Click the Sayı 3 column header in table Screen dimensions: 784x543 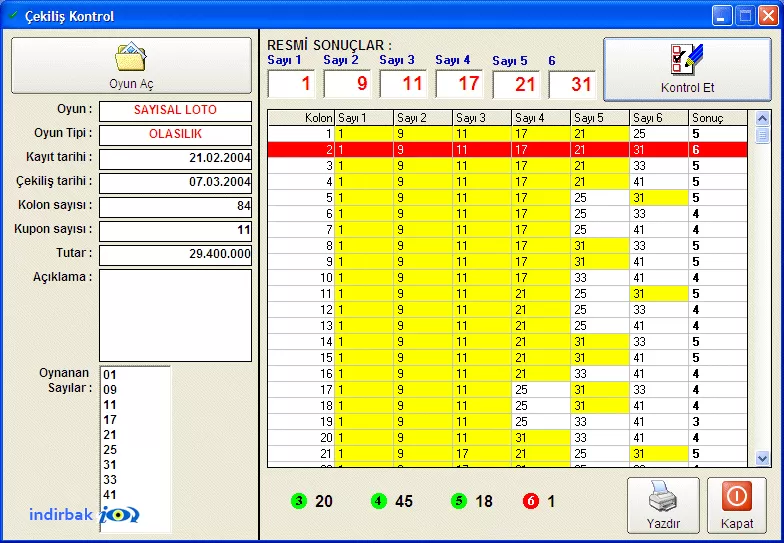482,118
